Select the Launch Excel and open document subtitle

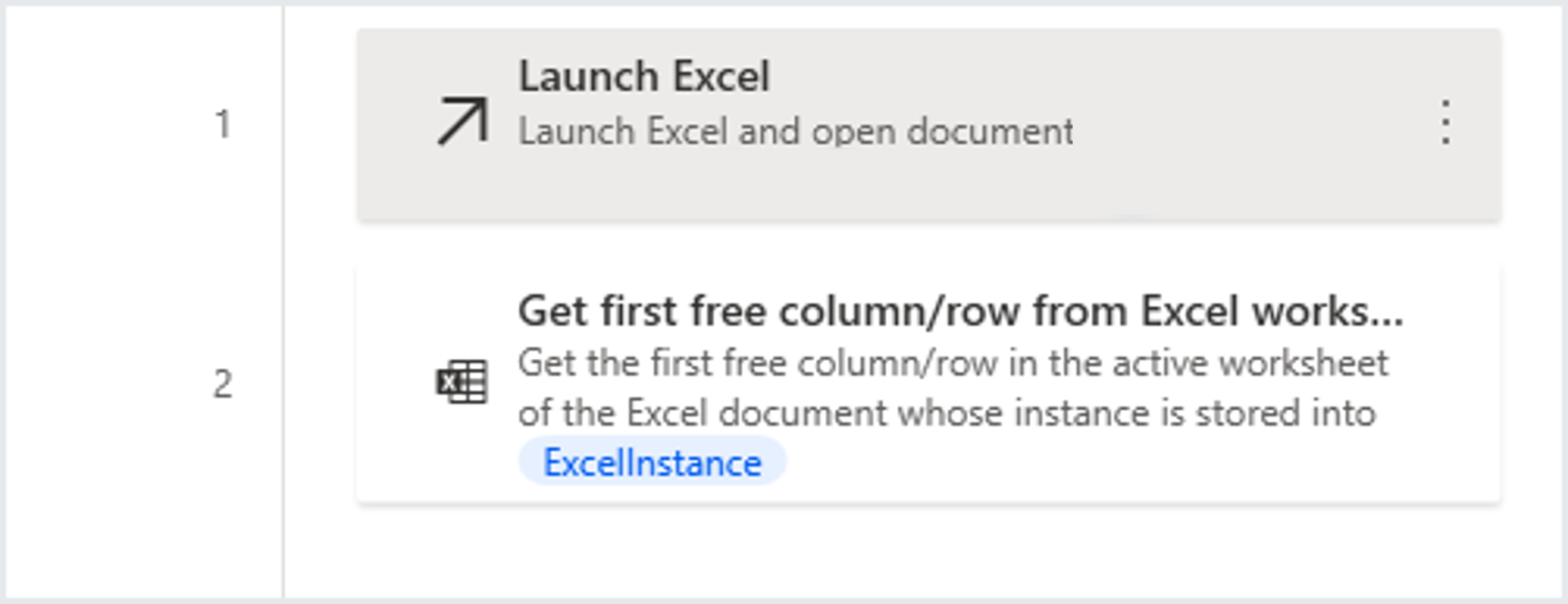[x=795, y=130]
